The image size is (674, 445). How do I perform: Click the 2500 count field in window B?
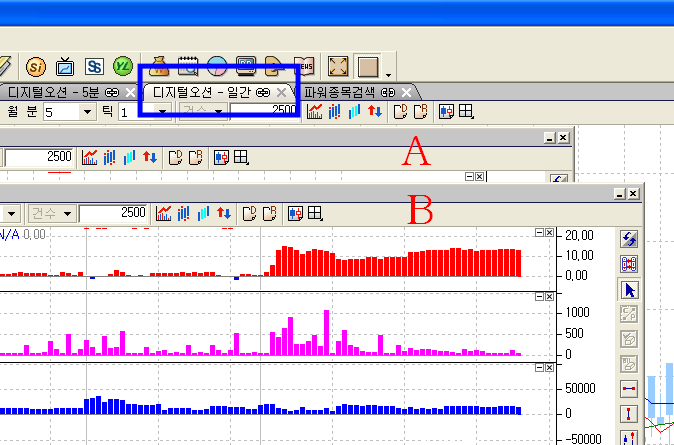pos(114,213)
